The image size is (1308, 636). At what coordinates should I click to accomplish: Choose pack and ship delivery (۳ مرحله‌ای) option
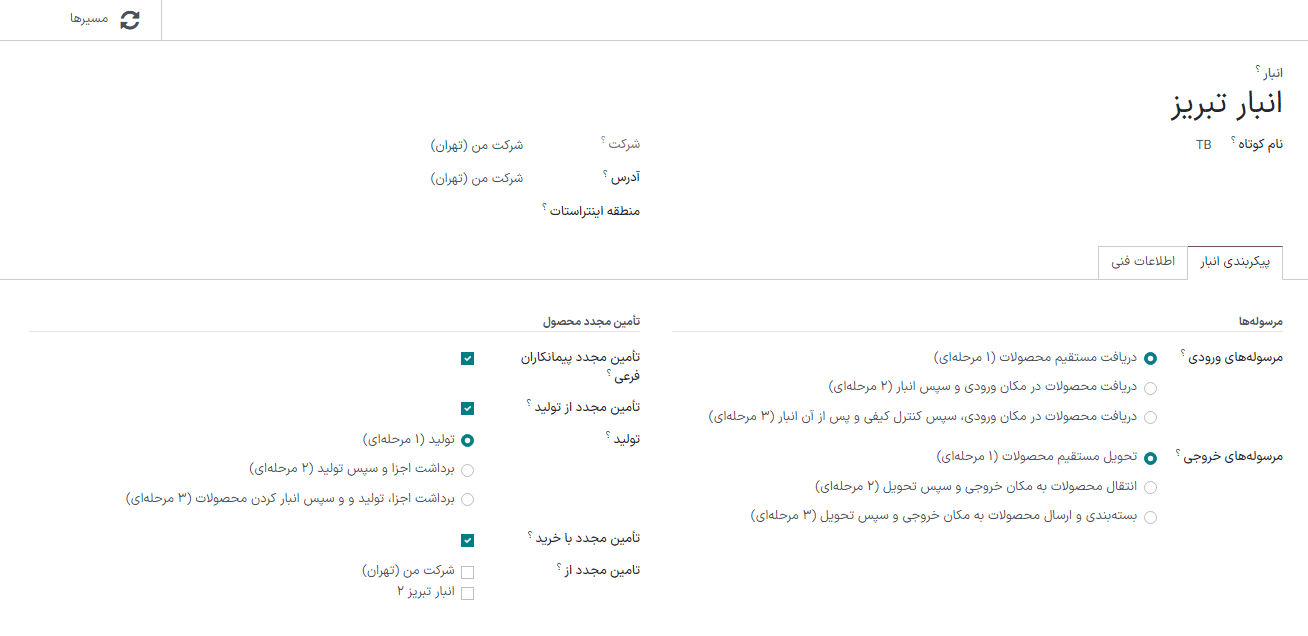pyautogui.click(x=1151, y=517)
